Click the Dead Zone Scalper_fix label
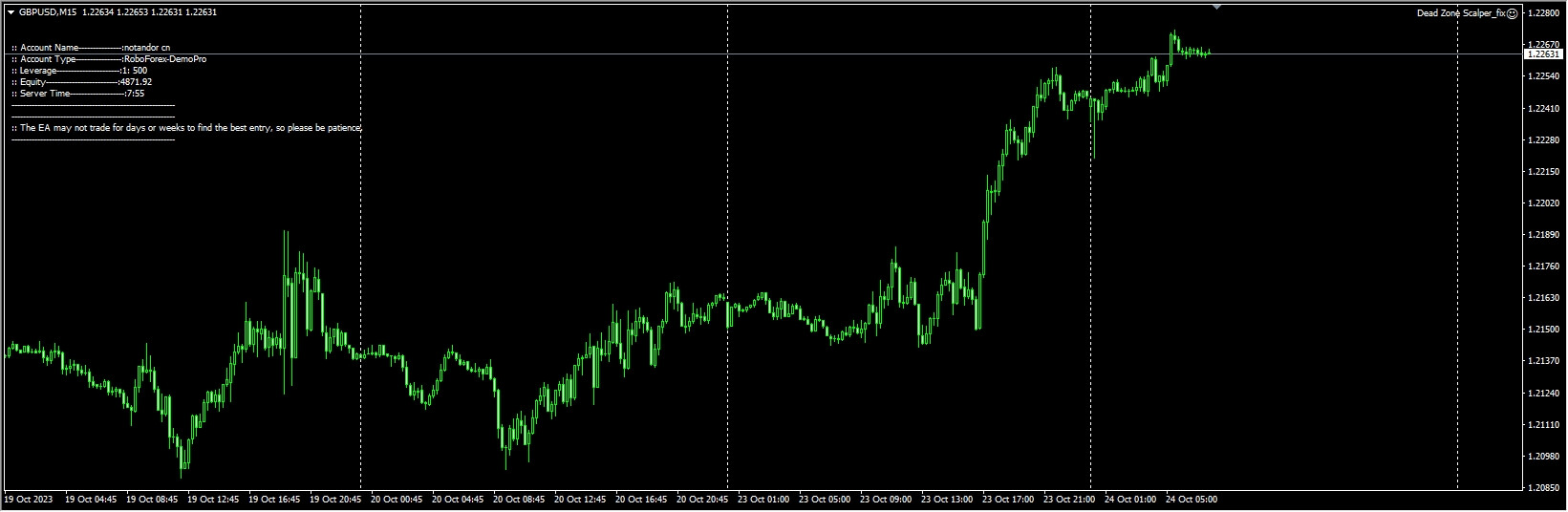The height and width of the screenshot is (512, 1568). click(1461, 13)
